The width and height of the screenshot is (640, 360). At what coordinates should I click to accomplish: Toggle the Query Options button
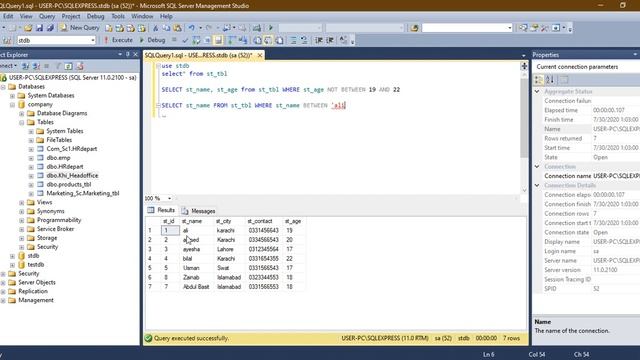coord(207,40)
